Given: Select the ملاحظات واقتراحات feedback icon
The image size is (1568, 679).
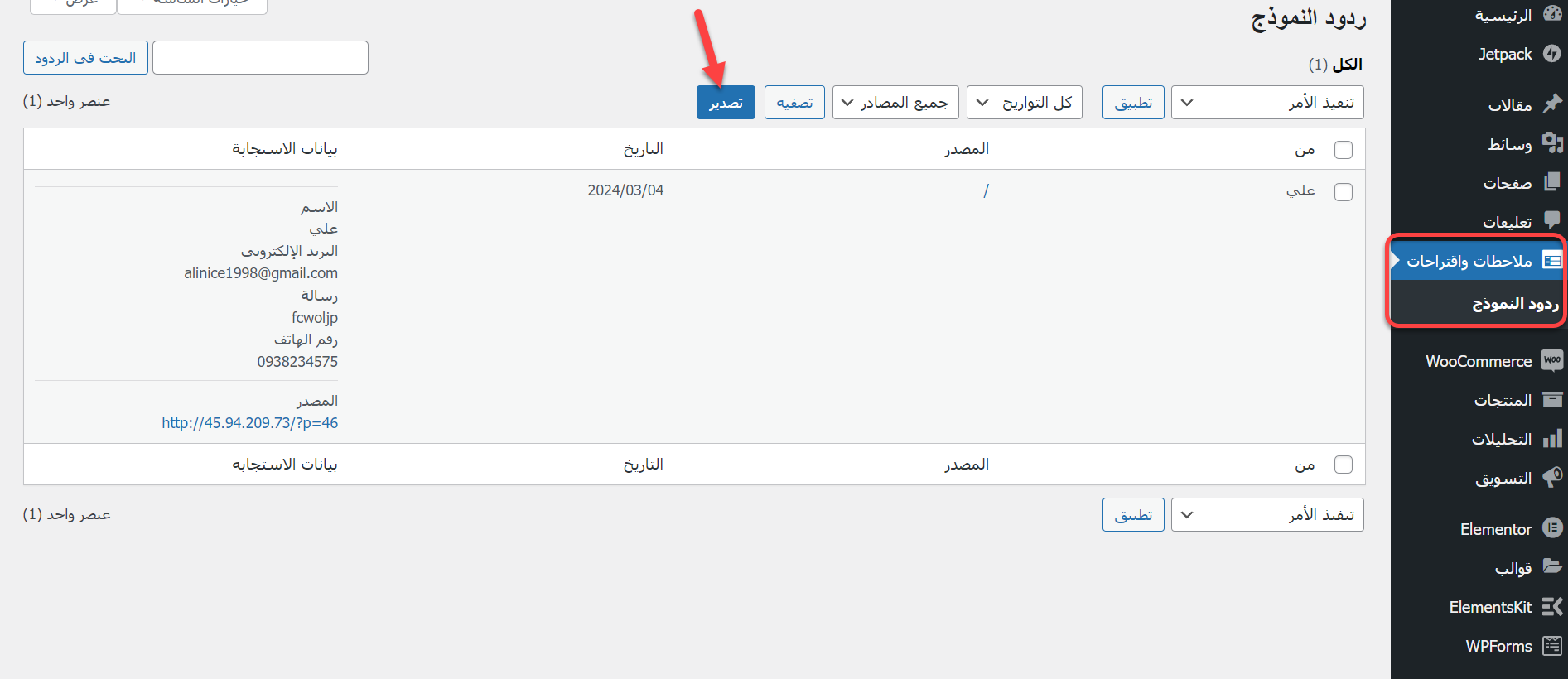Looking at the screenshot, I should (1552, 261).
